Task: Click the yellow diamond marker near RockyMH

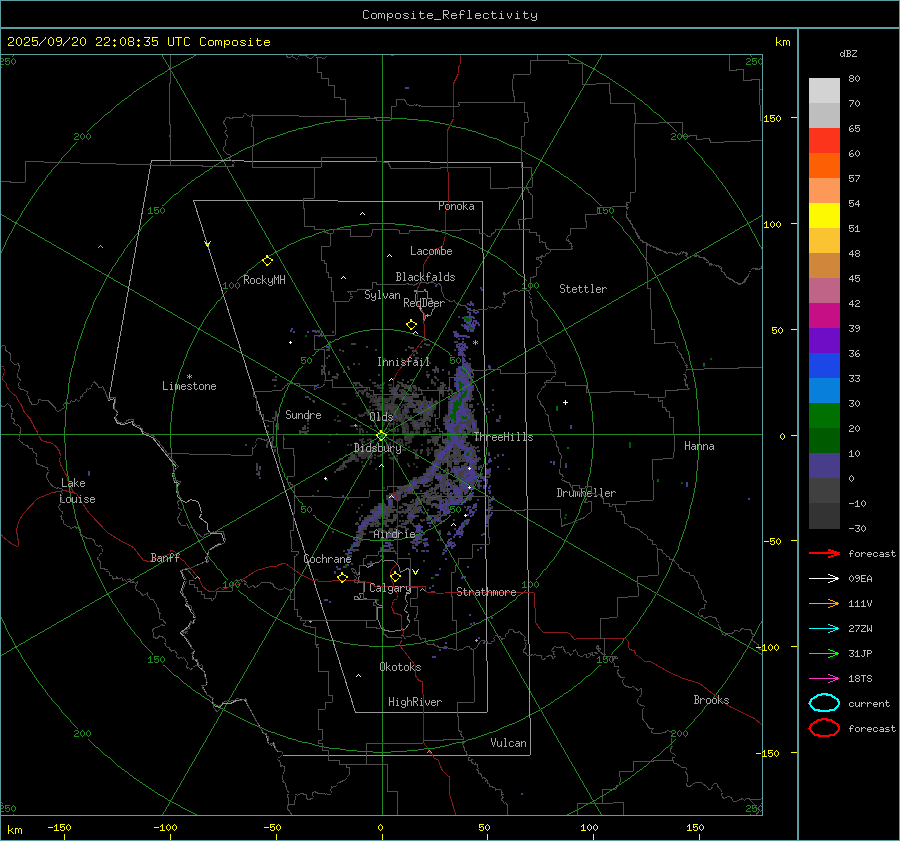Action: tap(267, 260)
